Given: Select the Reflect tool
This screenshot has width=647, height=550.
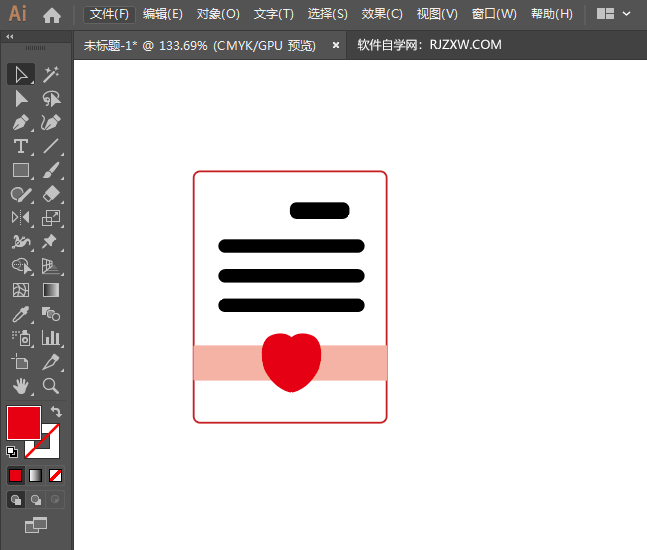Looking at the screenshot, I should click(x=21, y=218).
